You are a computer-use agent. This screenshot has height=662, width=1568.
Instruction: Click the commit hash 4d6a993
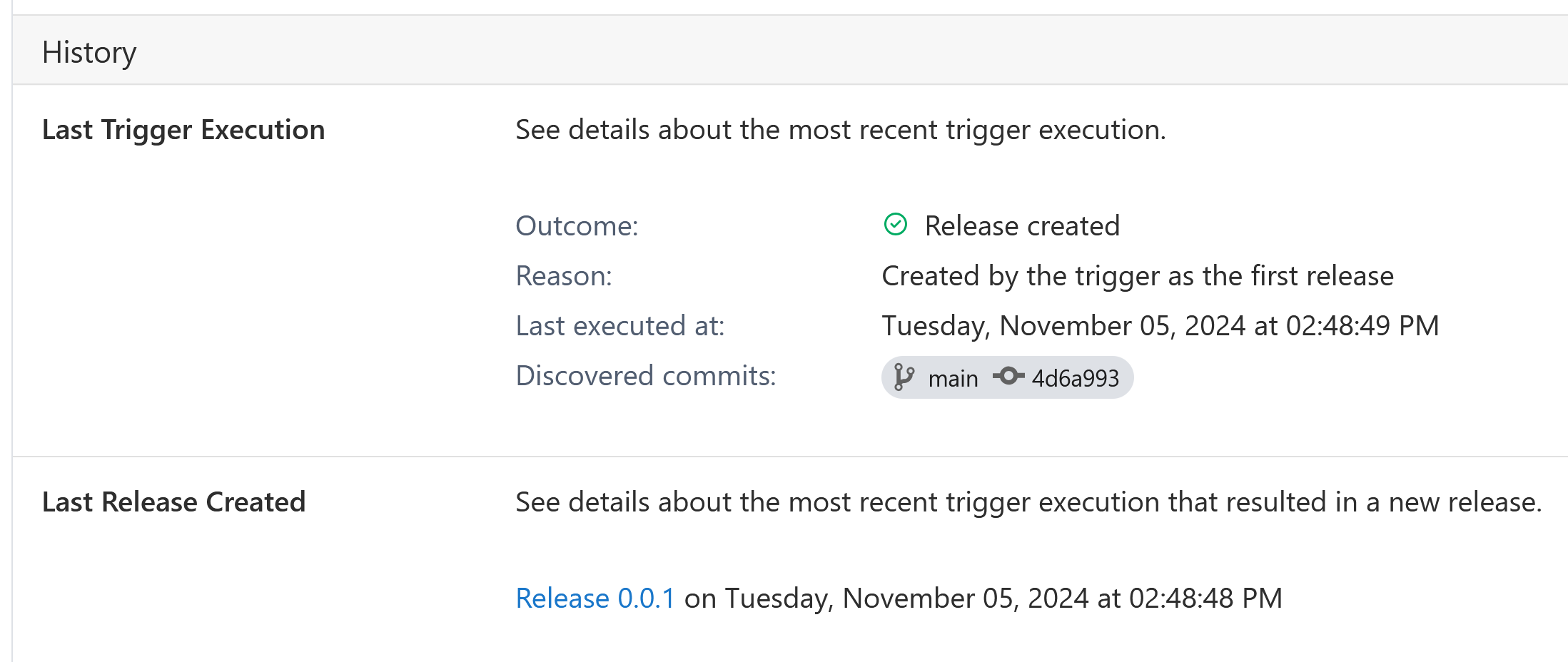tap(1076, 378)
